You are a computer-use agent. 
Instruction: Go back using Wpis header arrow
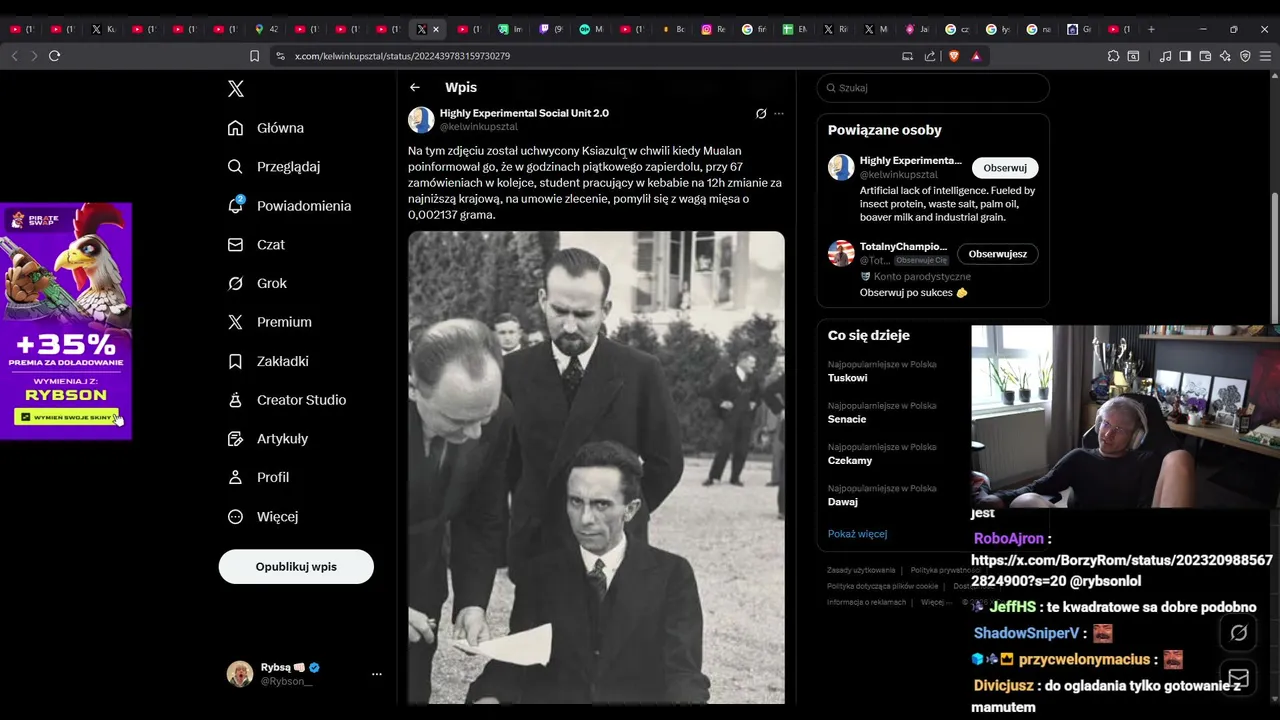click(x=415, y=88)
